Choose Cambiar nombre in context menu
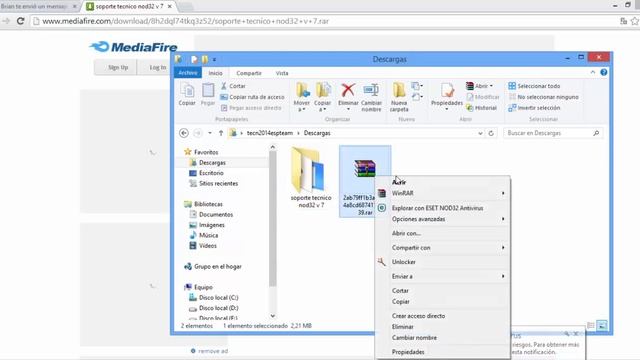This screenshot has height=360, width=640. [x=443, y=338]
